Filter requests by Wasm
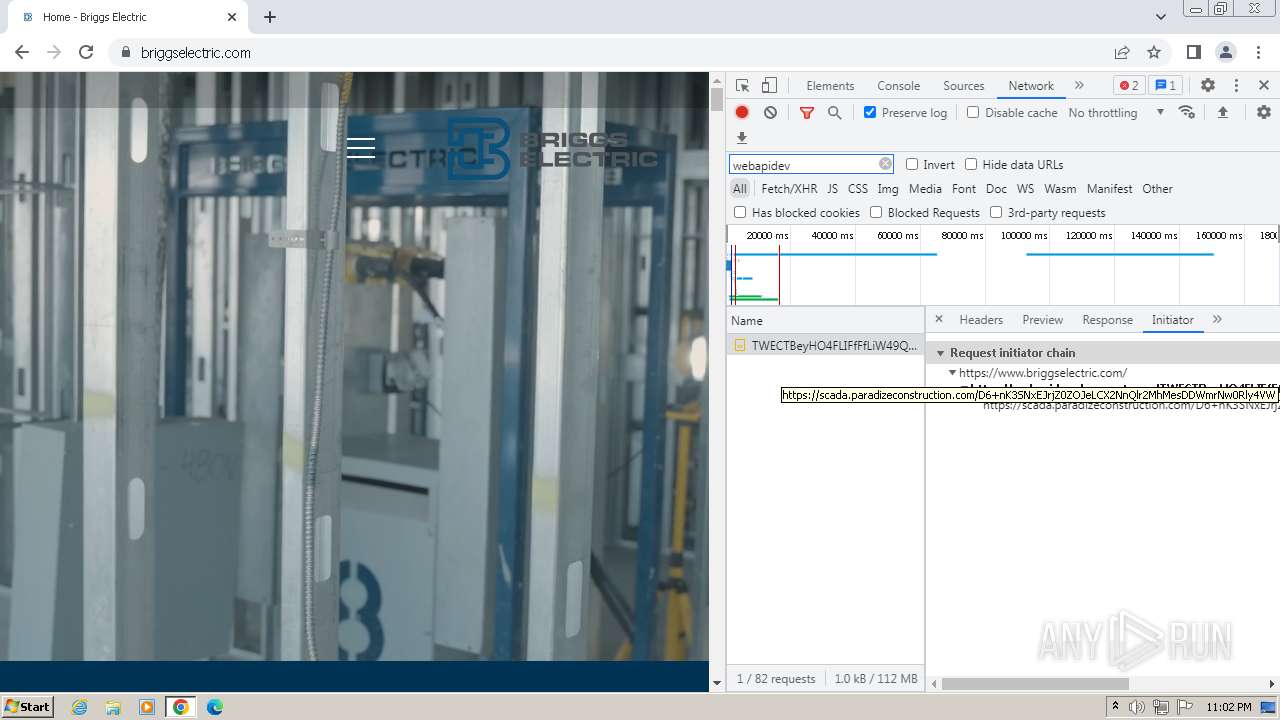The width and height of the screenshot is (1280, 720). point(1060,188)
